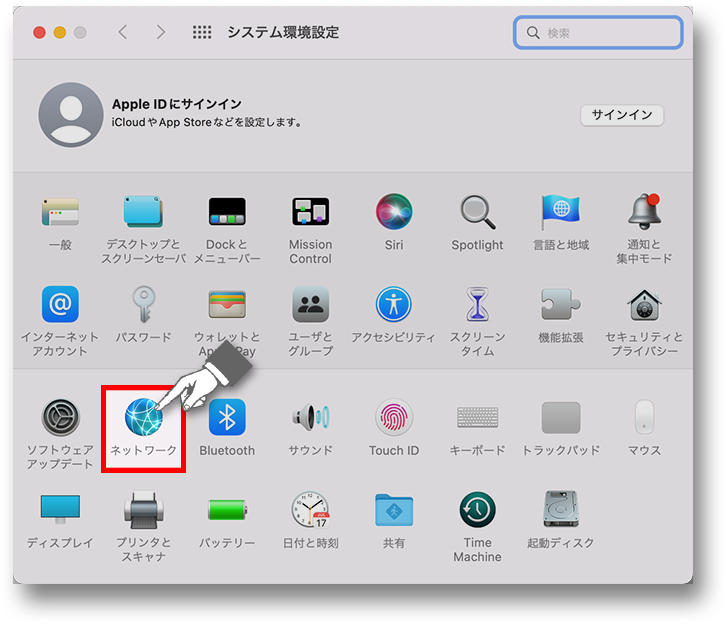This screenshot has width=727, height=625.
Task: Show all preferences with grid button
Action: tap(202, 32)
